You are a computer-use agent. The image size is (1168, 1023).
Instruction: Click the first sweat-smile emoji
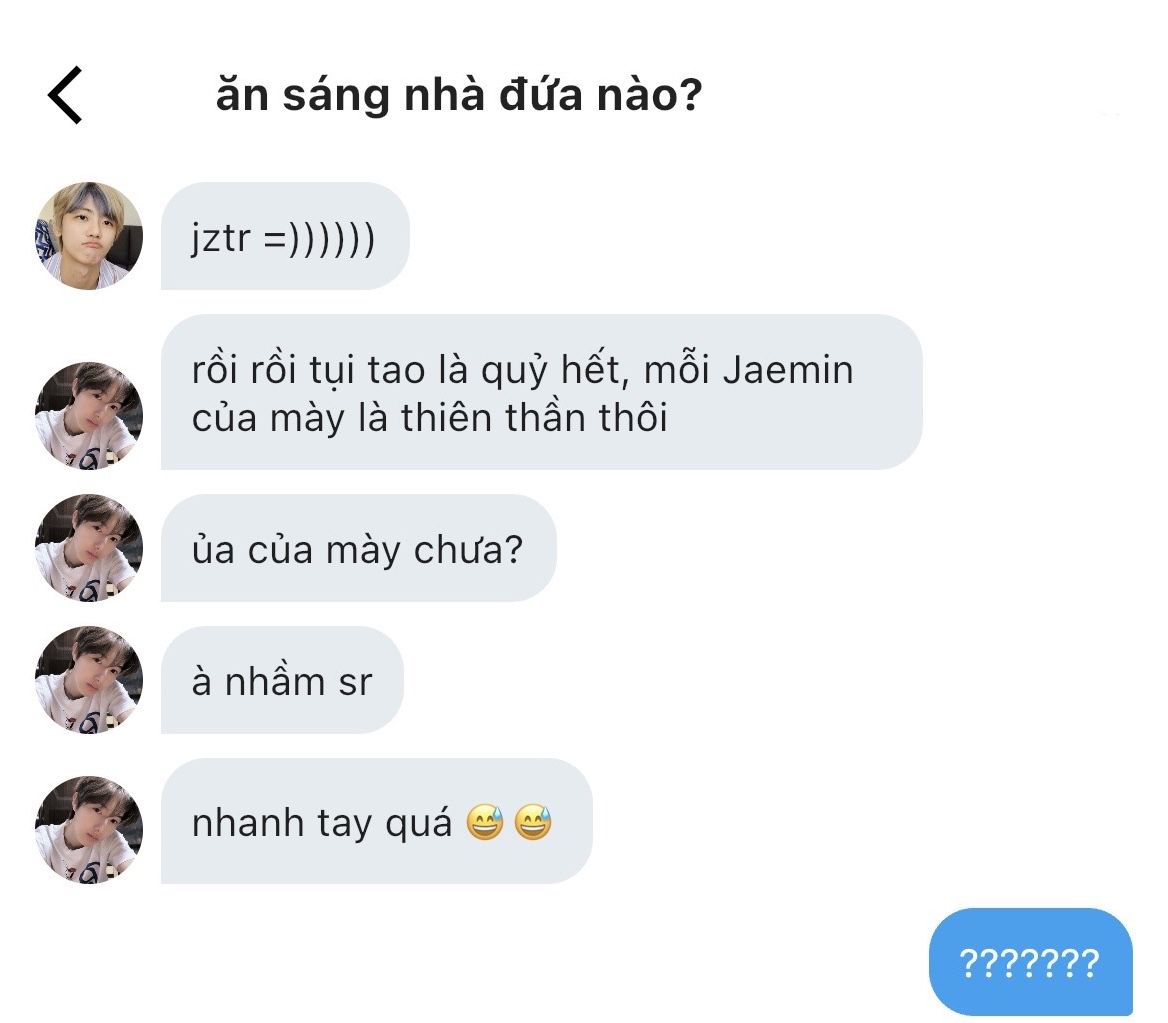coord(485,823)
